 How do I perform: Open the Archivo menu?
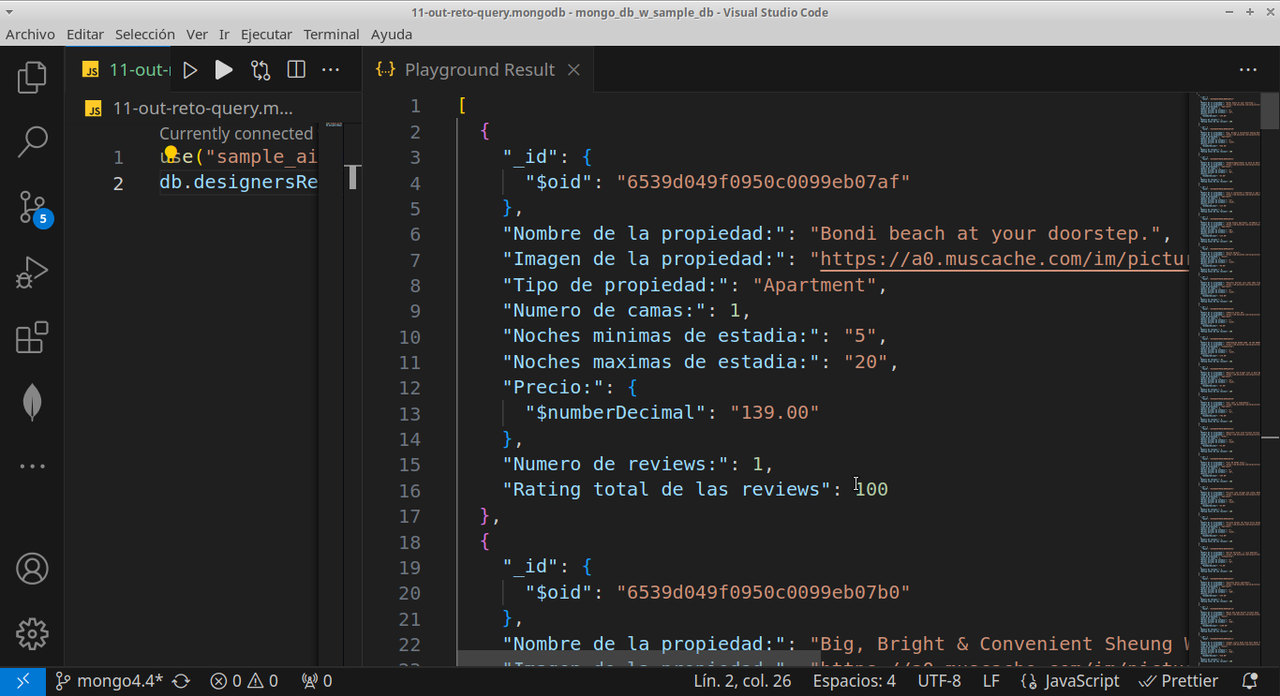click(x=30, y=34)
